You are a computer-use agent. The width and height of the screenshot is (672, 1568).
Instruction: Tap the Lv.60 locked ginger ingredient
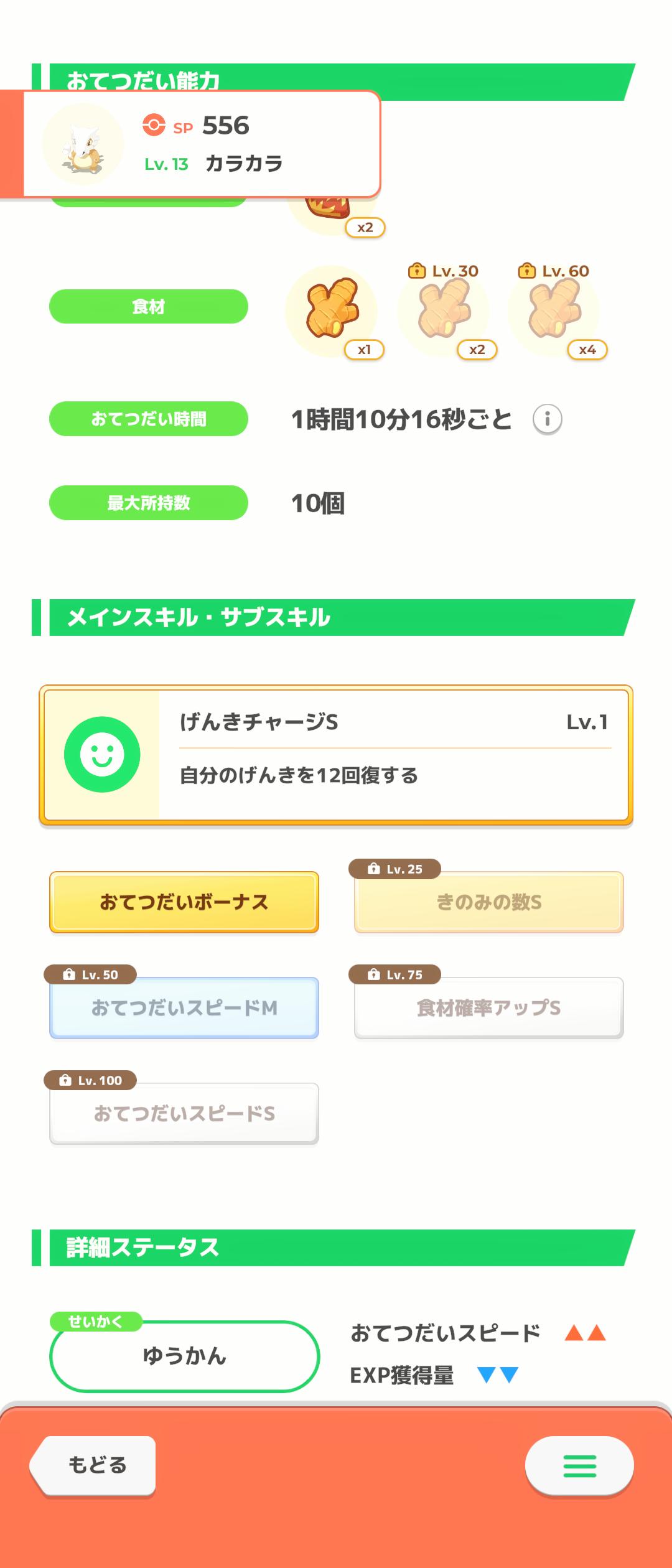554,310
